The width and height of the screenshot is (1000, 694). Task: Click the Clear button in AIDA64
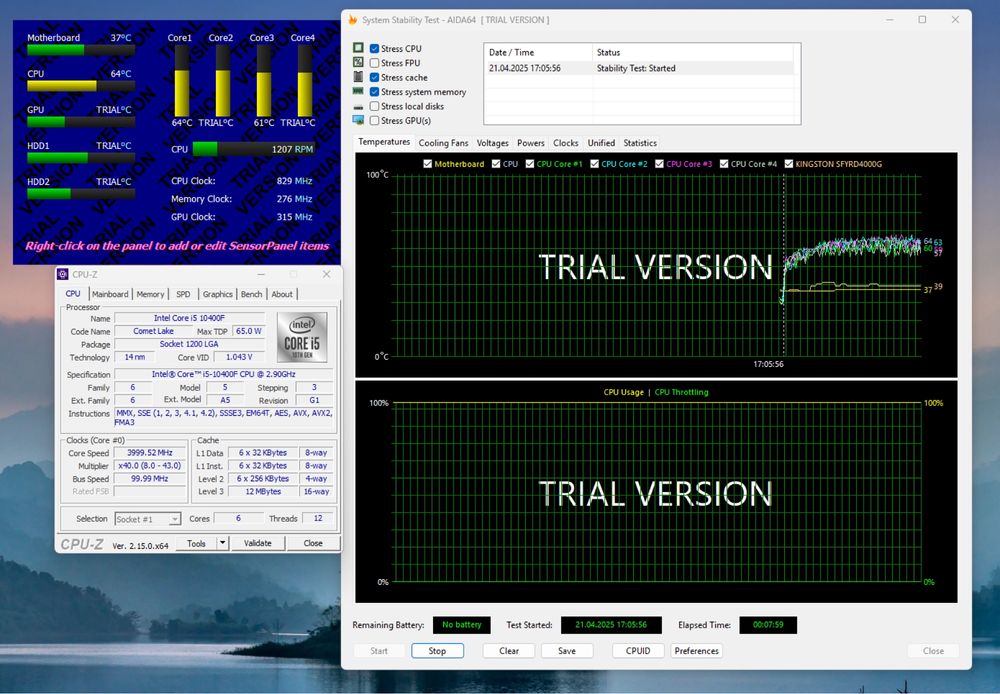509,651
